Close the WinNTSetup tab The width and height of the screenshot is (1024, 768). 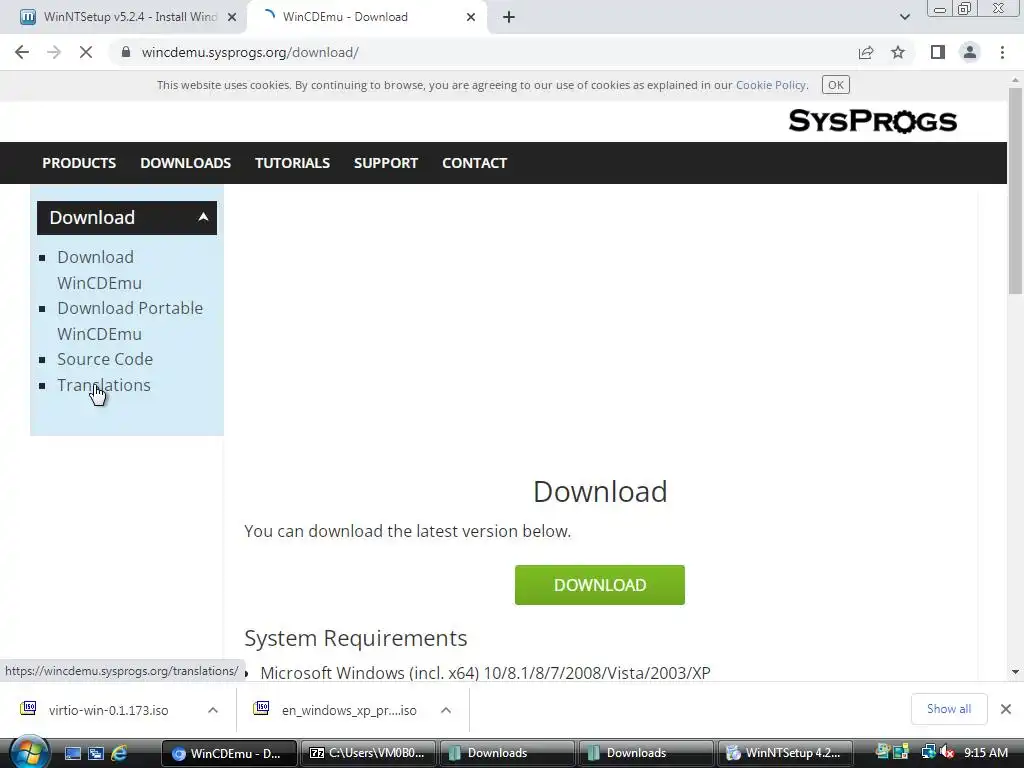232,17
